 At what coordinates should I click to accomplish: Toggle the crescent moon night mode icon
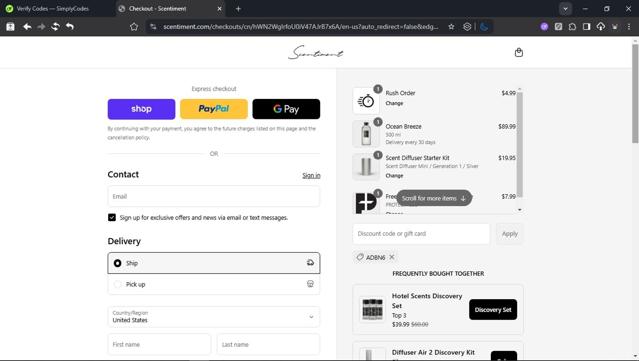coord(484,26)
